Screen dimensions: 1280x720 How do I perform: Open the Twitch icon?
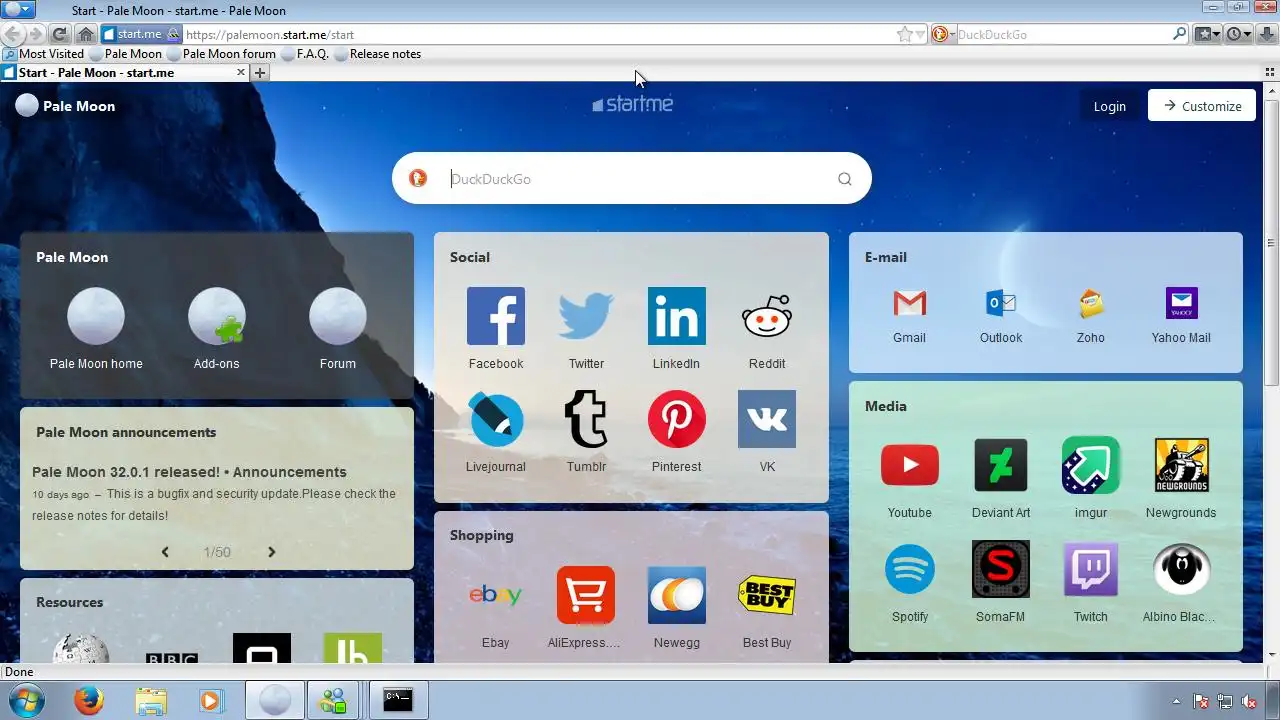pyautogui.click(x=1091, y=569)
